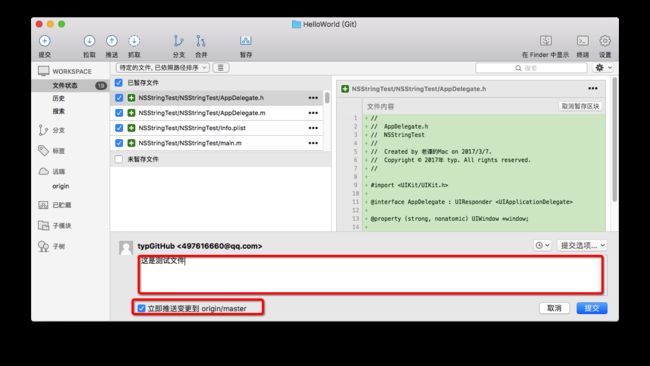Click the 分支 (branch) toolbar icon
Viewport: 650px width, 366px height.
point(178,41)
